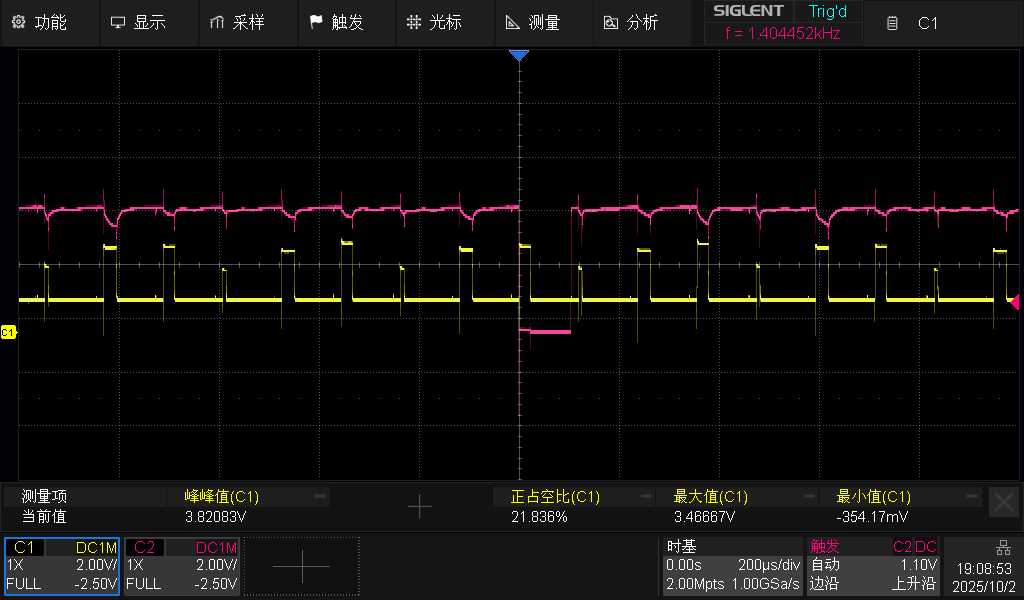
Task: Close the measurement results panel
Action: click(1003, 502)
